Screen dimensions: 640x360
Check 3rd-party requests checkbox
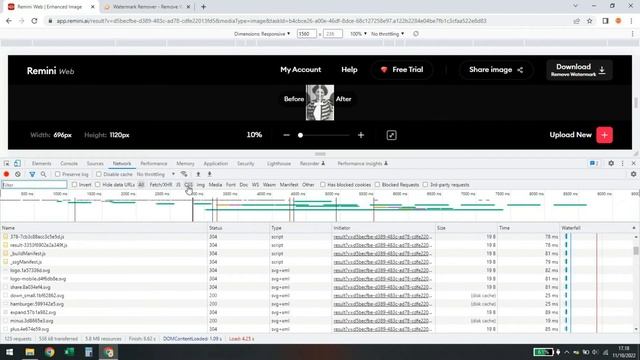425,185
